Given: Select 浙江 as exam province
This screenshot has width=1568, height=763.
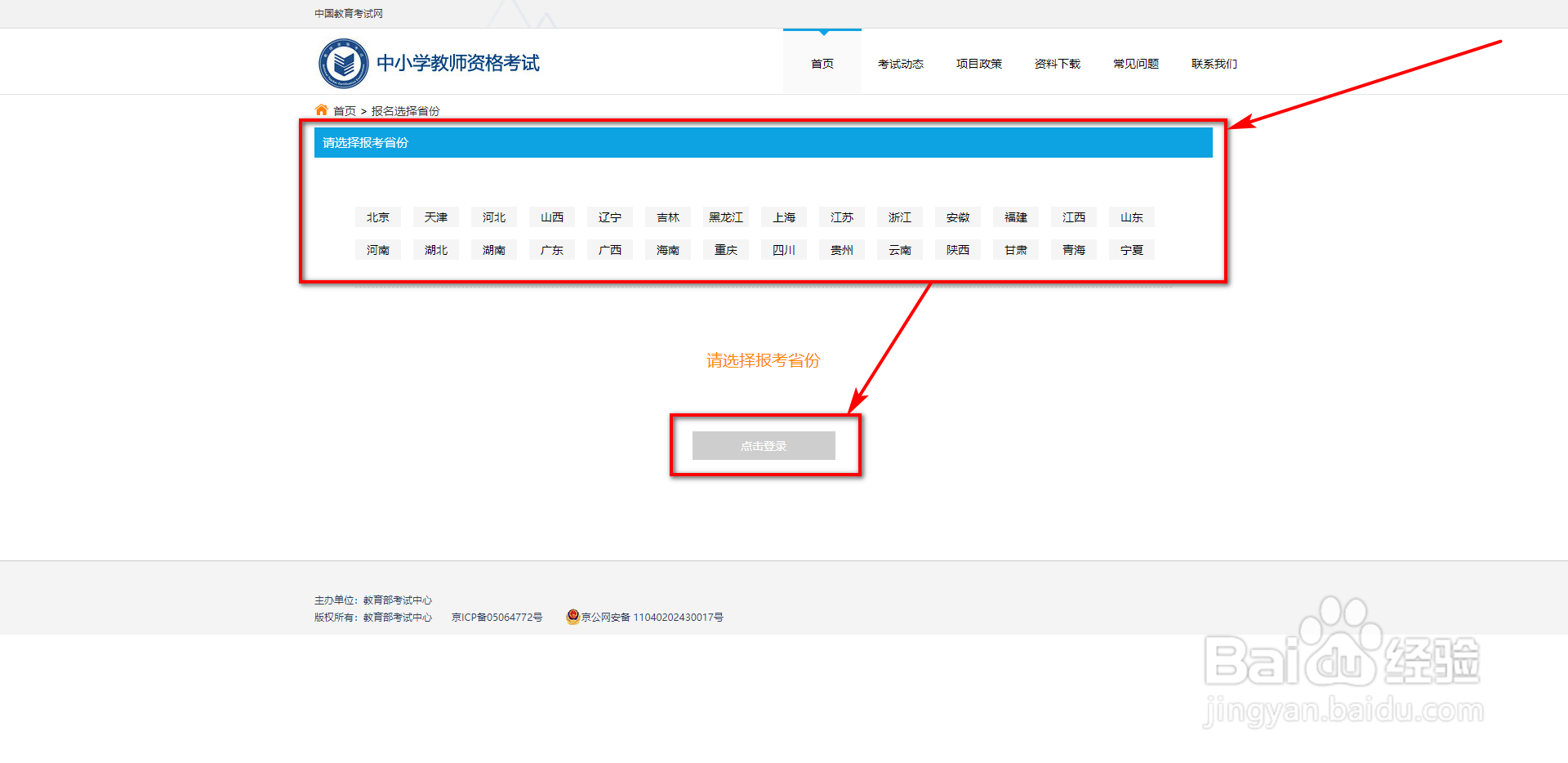Looking at the screenshot, I should (x=899, y=216).
